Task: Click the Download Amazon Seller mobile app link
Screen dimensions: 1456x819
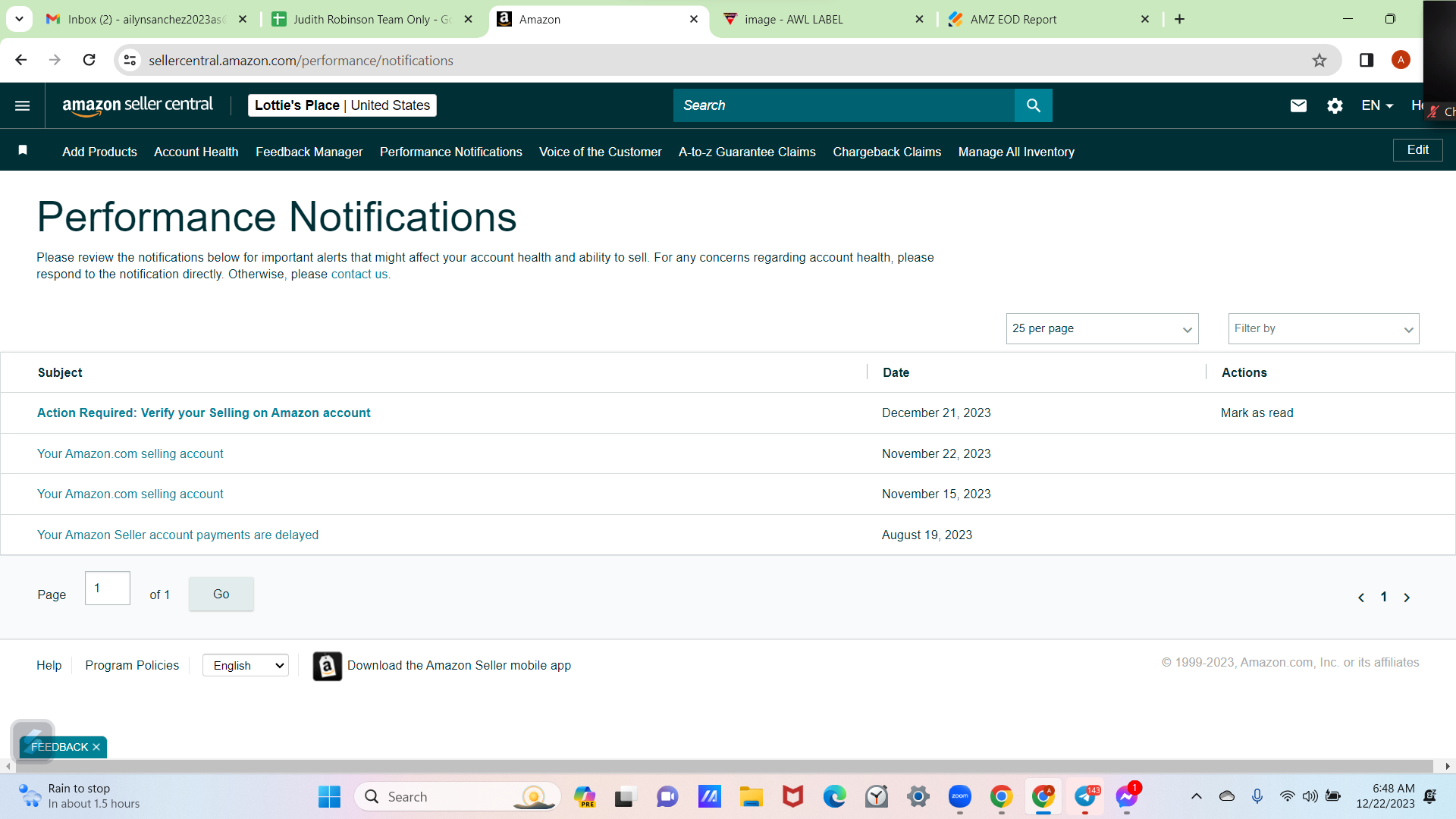Action: (x=459, y=665)
